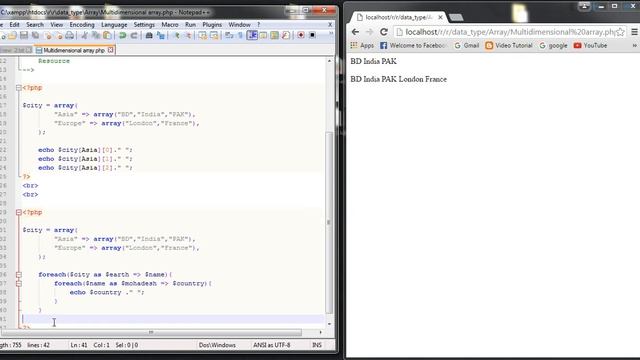The width and height of the screenshot is (640, 360).
Task: Open the ? help menu
Action: (x=258, y=24)
